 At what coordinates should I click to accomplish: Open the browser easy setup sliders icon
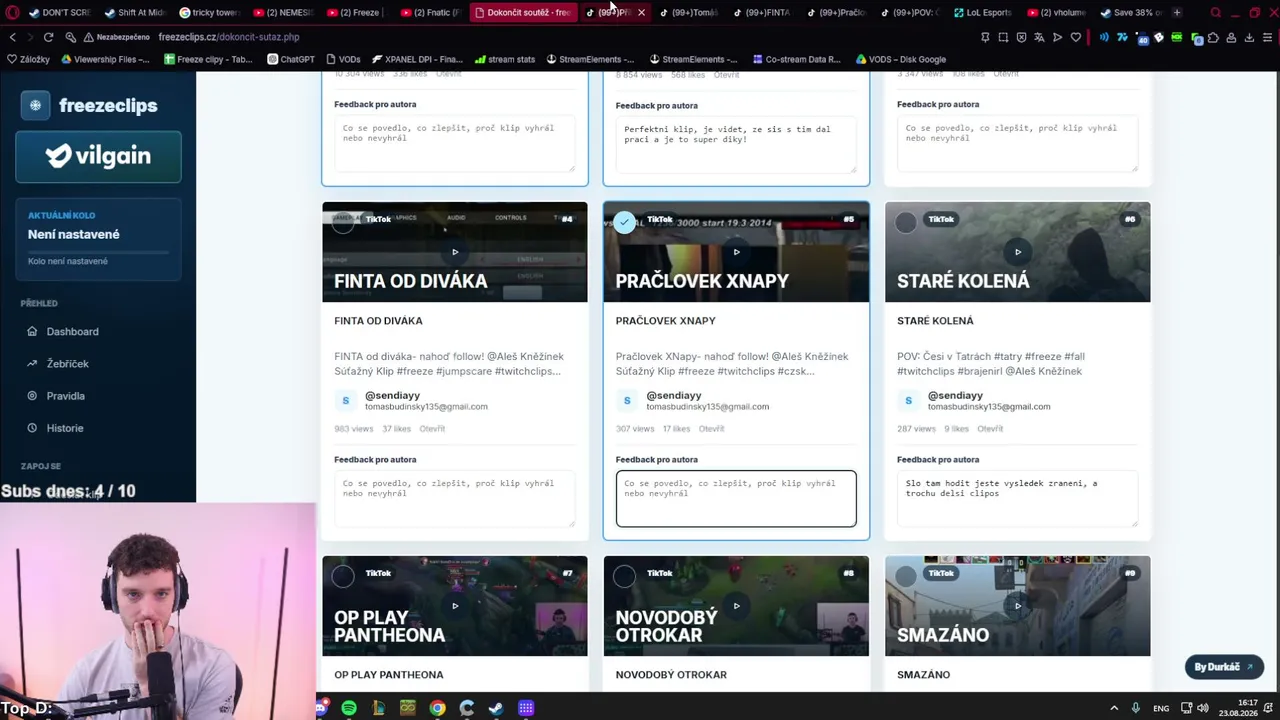point(1267,37)
